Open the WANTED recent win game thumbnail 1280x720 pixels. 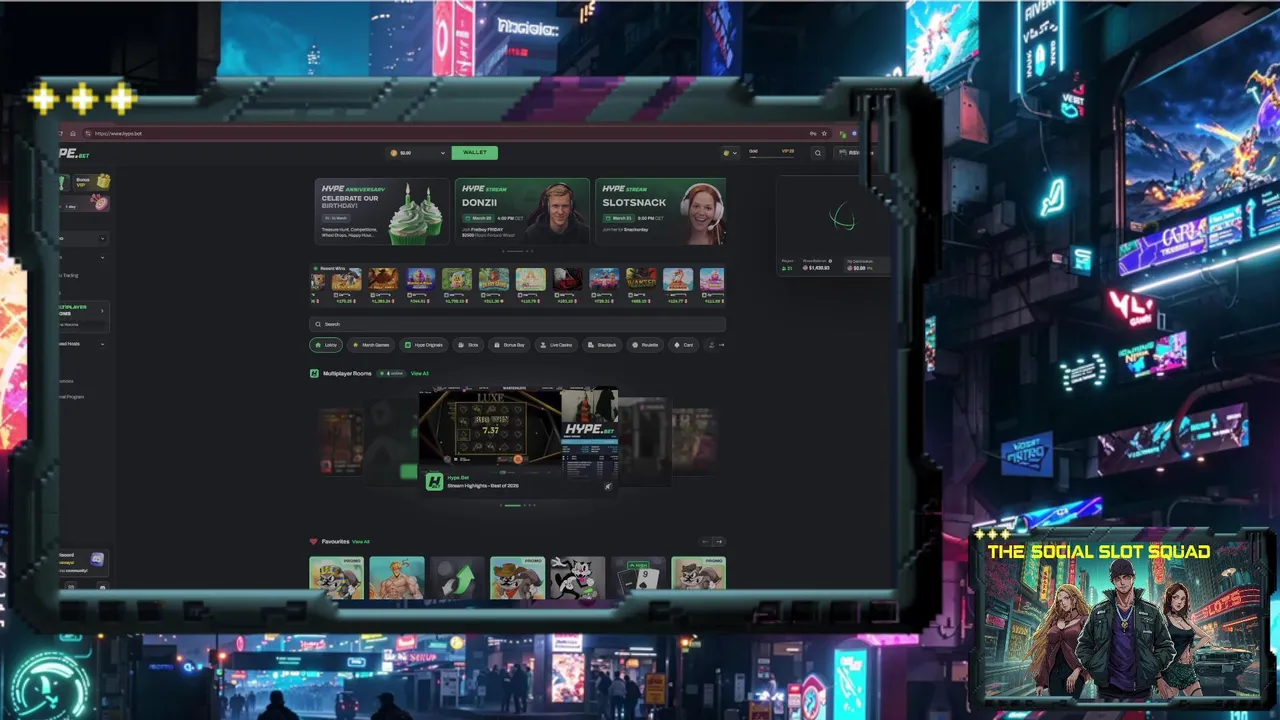click(x=641, y=279)
